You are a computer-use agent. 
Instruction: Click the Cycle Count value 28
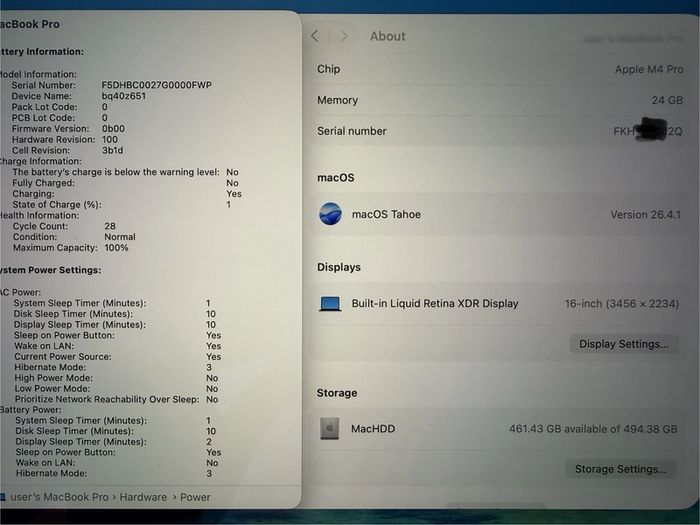click(x=110, y=226)
